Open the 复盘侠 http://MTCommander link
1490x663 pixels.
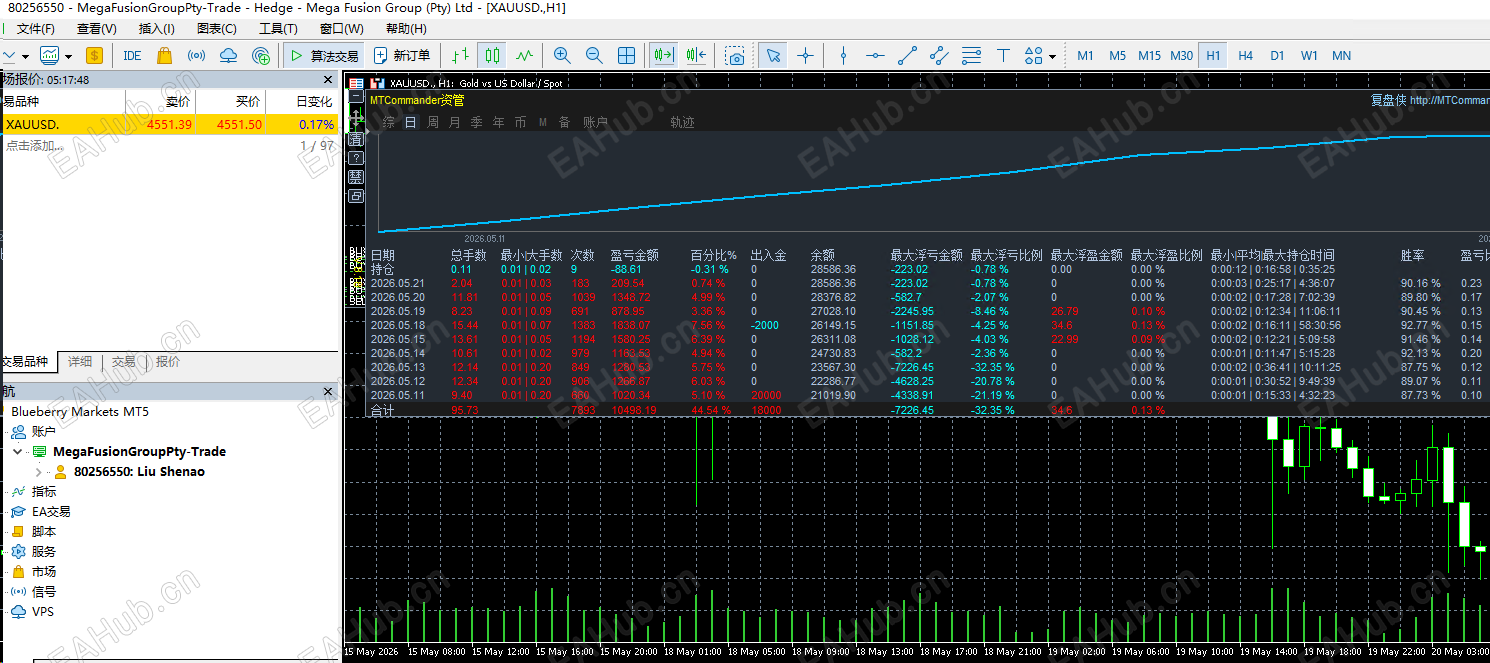tap(1430, 100)
